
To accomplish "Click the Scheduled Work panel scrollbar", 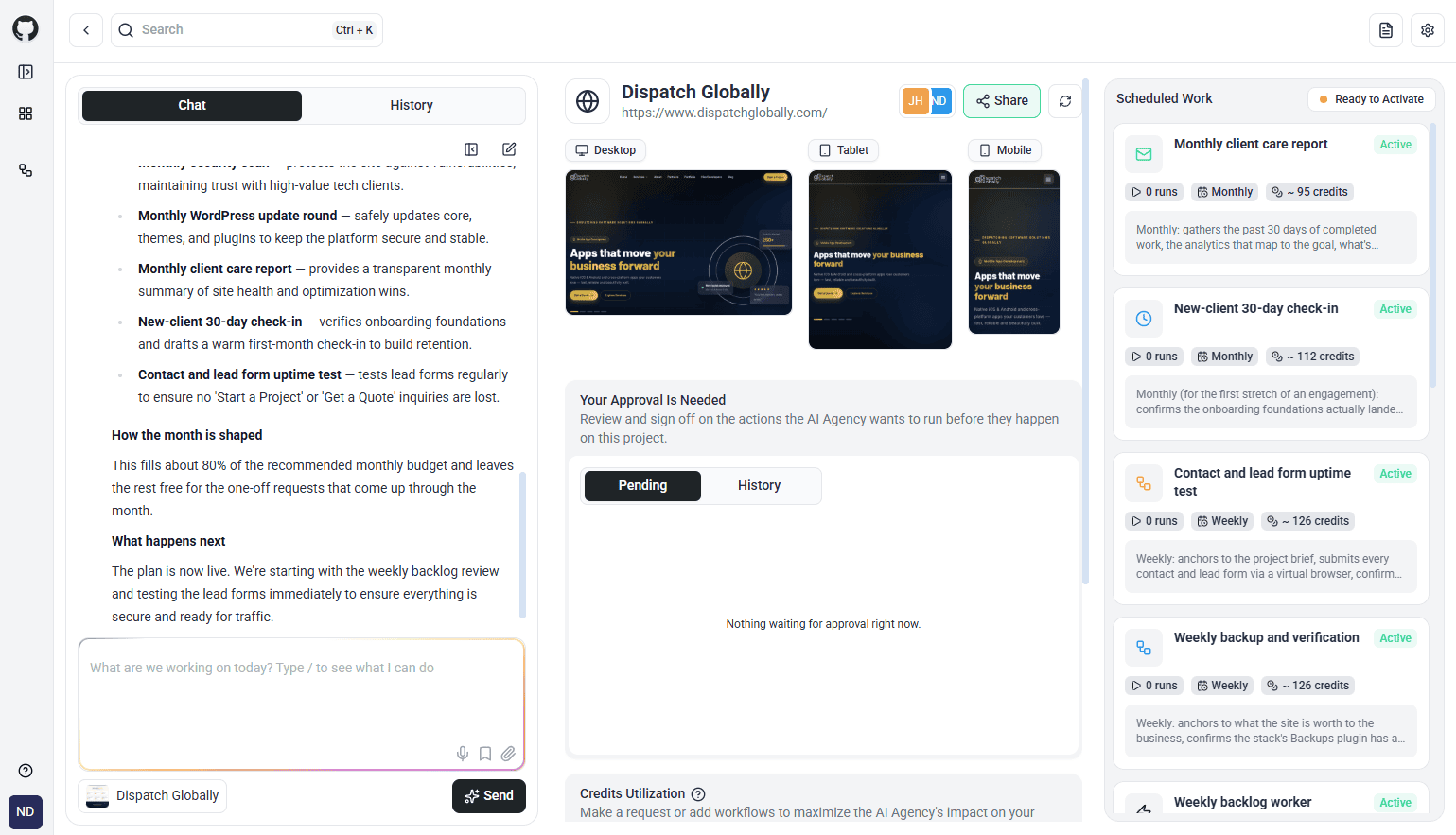I will pyautogui.click(x=1432, y=255).
